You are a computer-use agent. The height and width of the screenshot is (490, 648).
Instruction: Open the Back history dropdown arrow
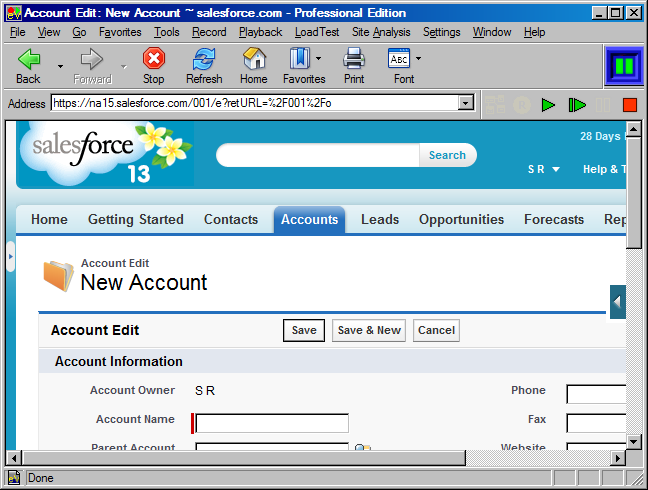coord(60,66)
